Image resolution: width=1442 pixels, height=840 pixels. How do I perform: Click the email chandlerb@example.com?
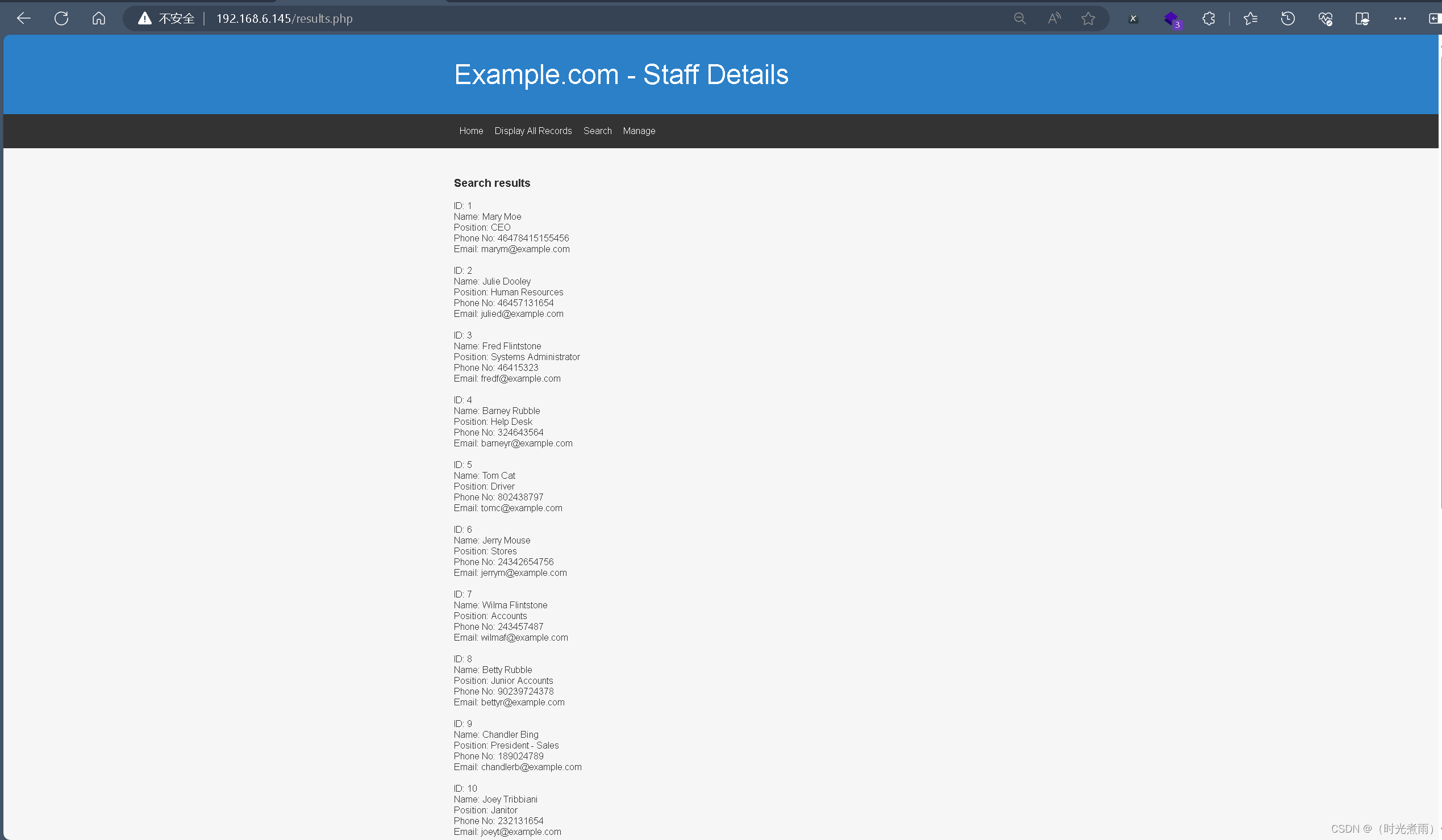[531, 767]
